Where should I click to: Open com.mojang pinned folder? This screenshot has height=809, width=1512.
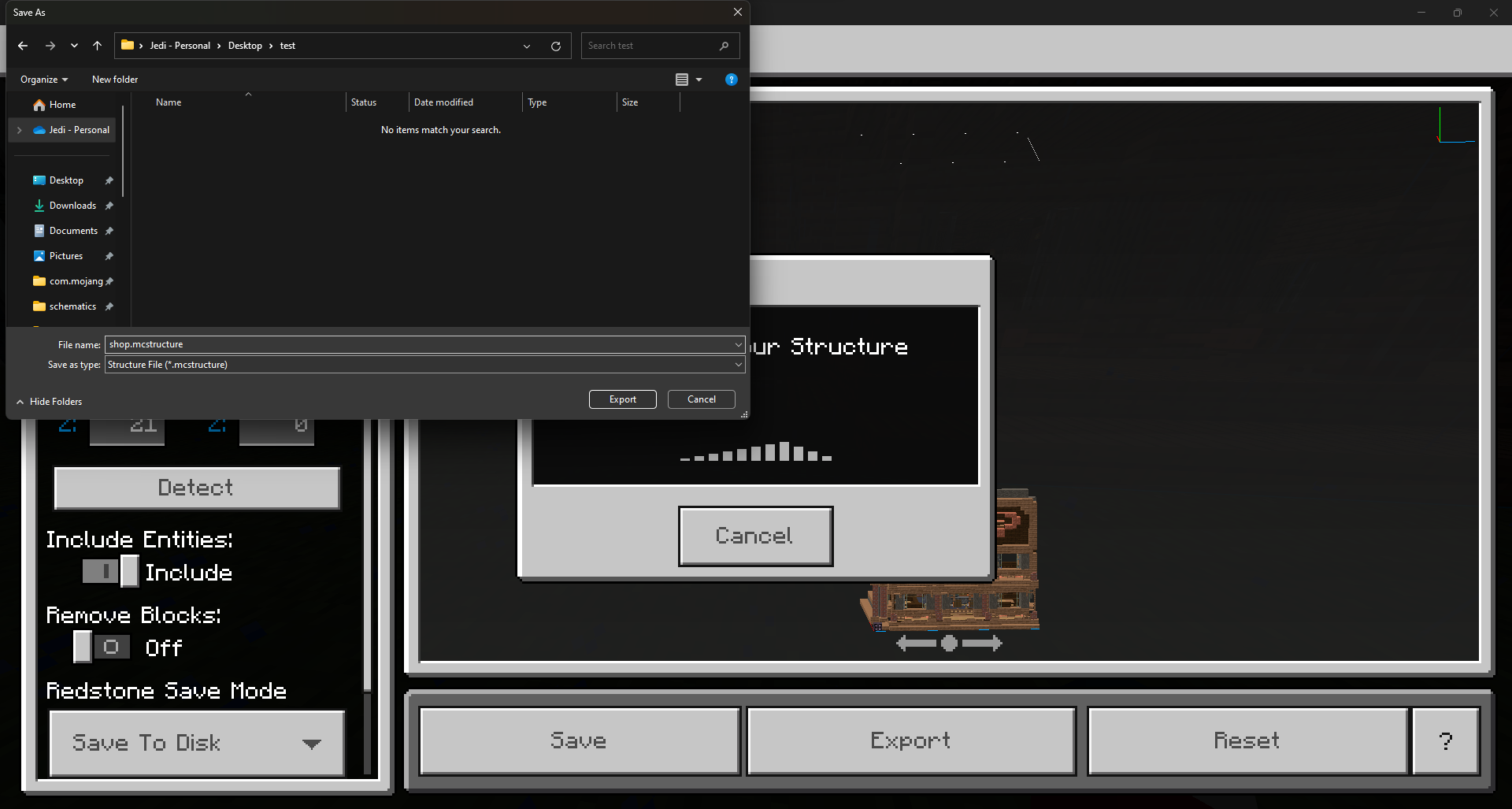pos(76,281)
